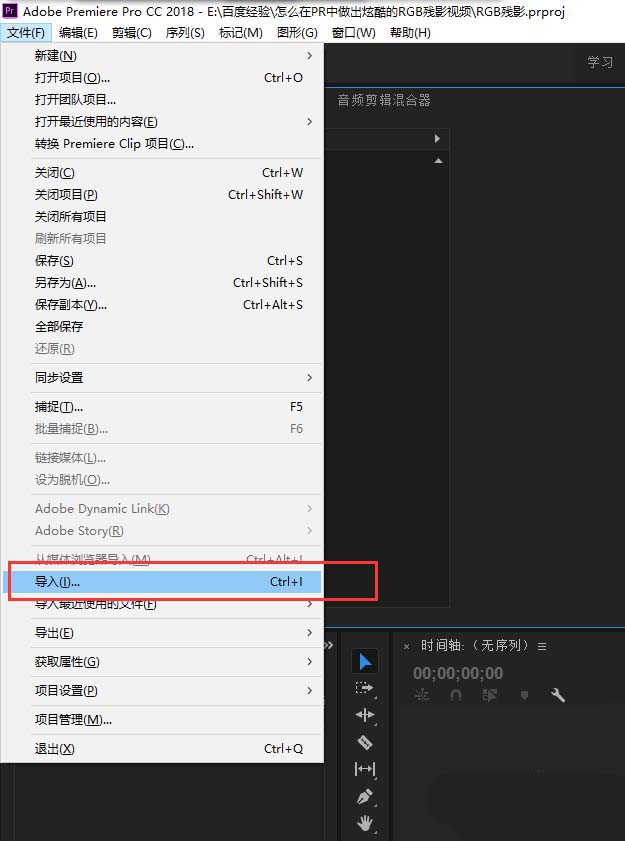The width and height of the screenshot is (625, 841).
Task: Open timeline display settings wrench
Action: [x=558, y=696]
